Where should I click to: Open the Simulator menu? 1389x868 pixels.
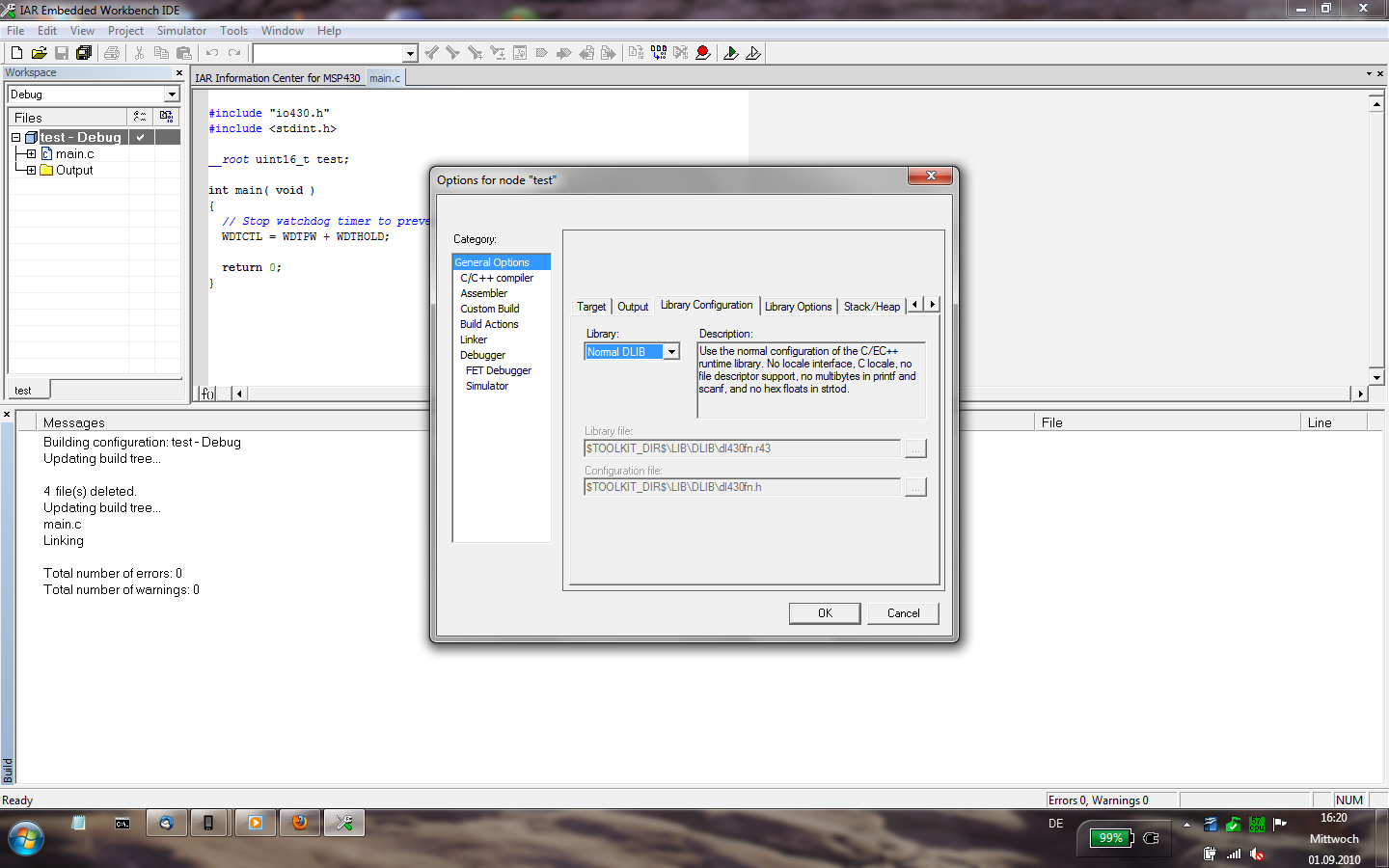(x=181, y=31)
